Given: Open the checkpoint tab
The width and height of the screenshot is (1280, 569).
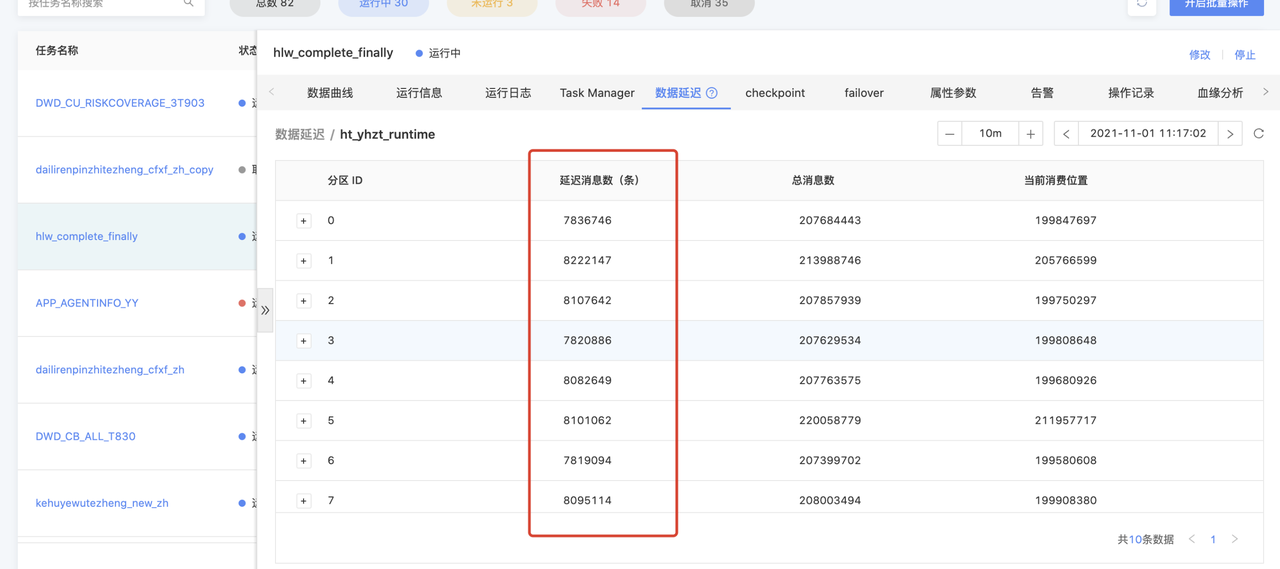Looking at the screenshot, I should point(775,93).
